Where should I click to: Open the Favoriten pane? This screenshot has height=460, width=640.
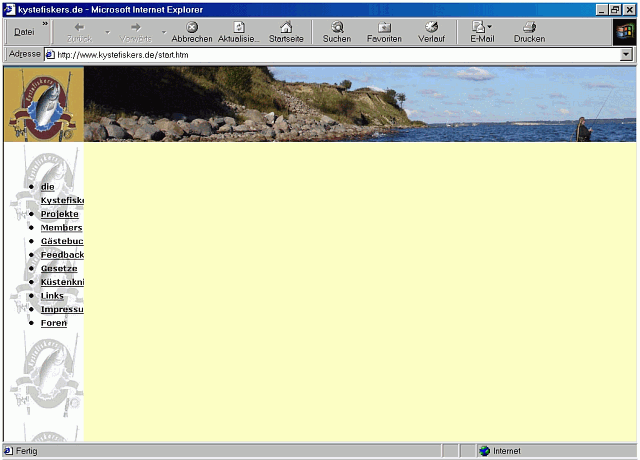click(x=384, y=32)
